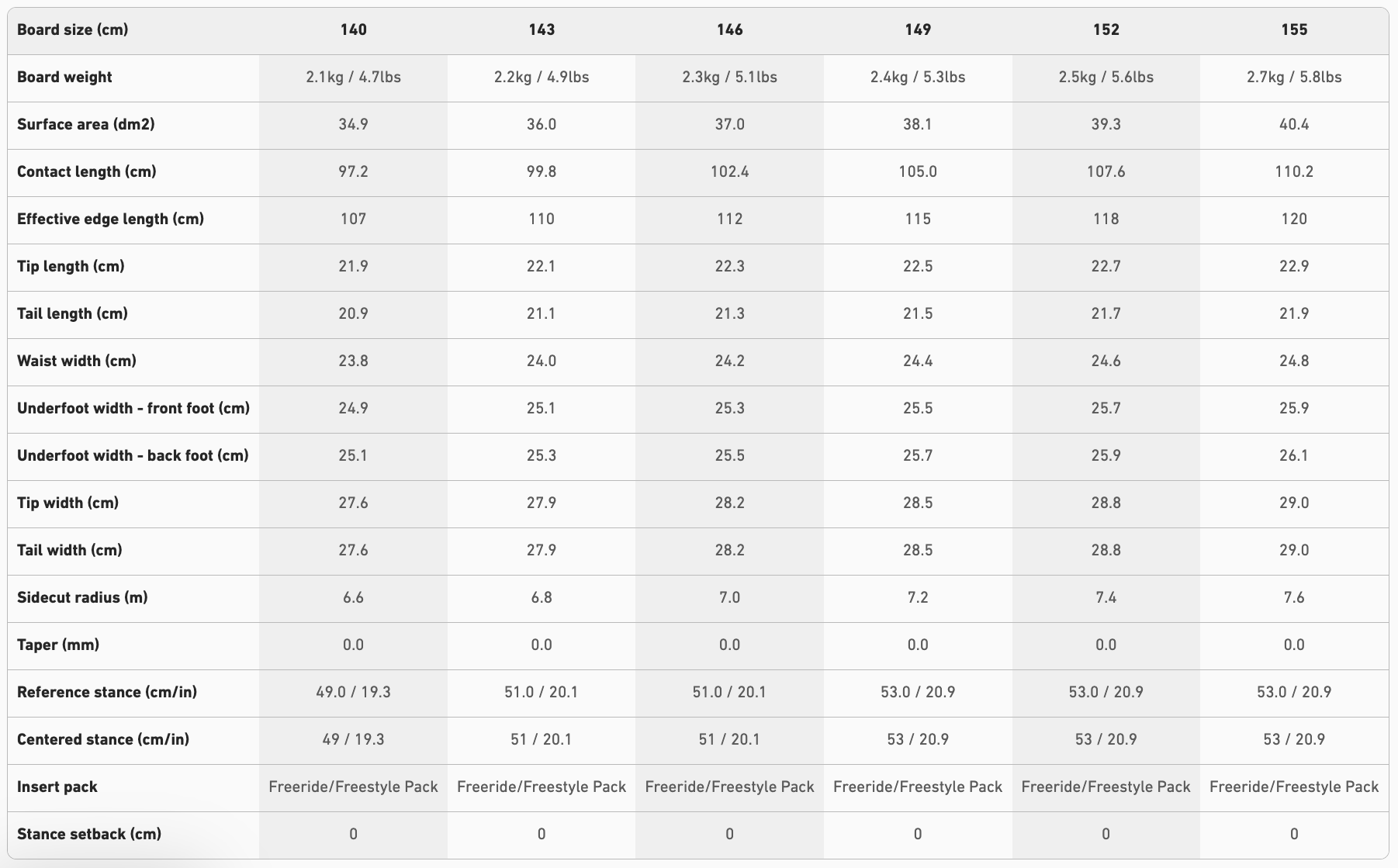Click the Taper (mm) row label
The width and height of the screenshot is (1398, 868).
(x=58, y=645)
